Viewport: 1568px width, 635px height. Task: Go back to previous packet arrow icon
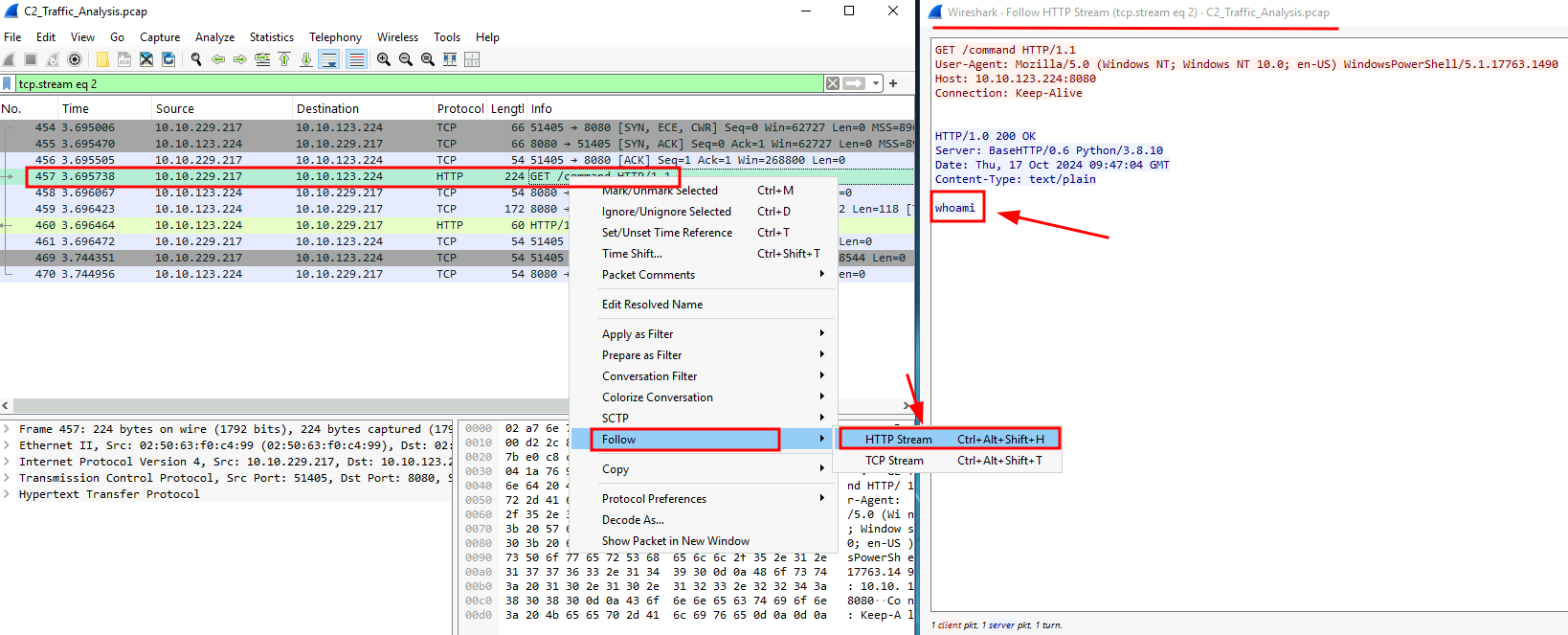(218, 59)
